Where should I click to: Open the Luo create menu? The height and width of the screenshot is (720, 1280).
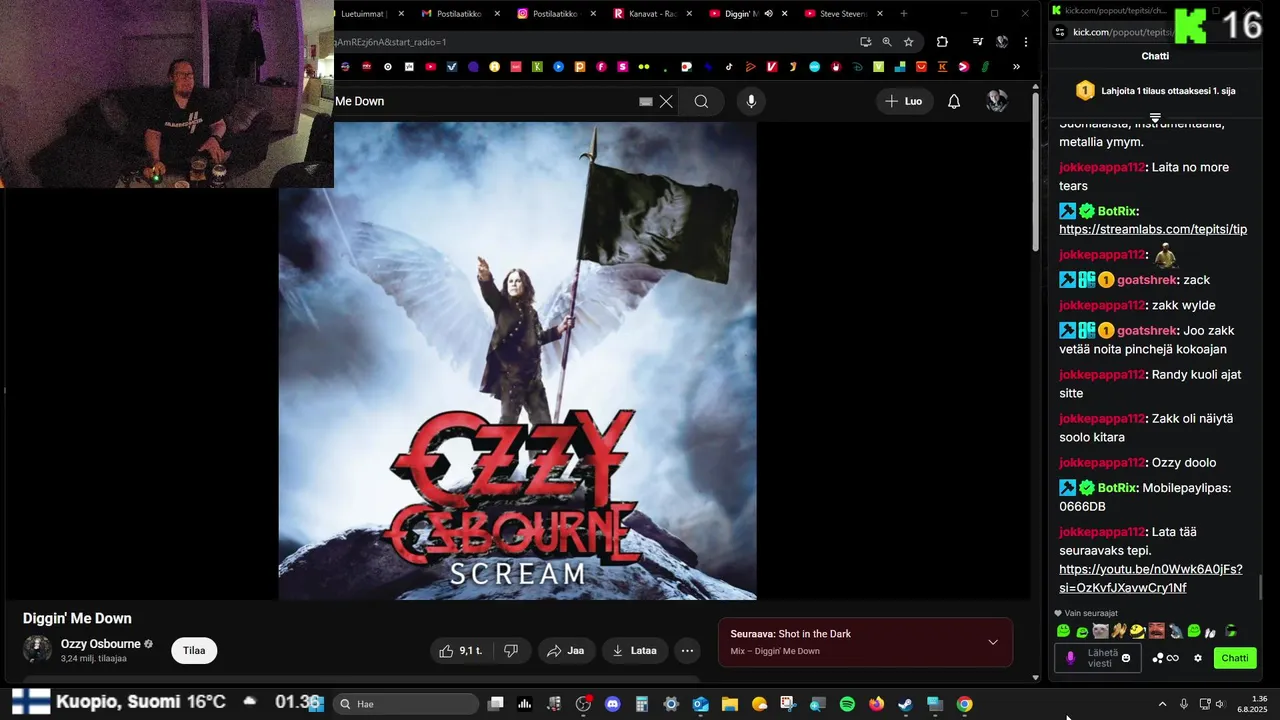[904, 101]
